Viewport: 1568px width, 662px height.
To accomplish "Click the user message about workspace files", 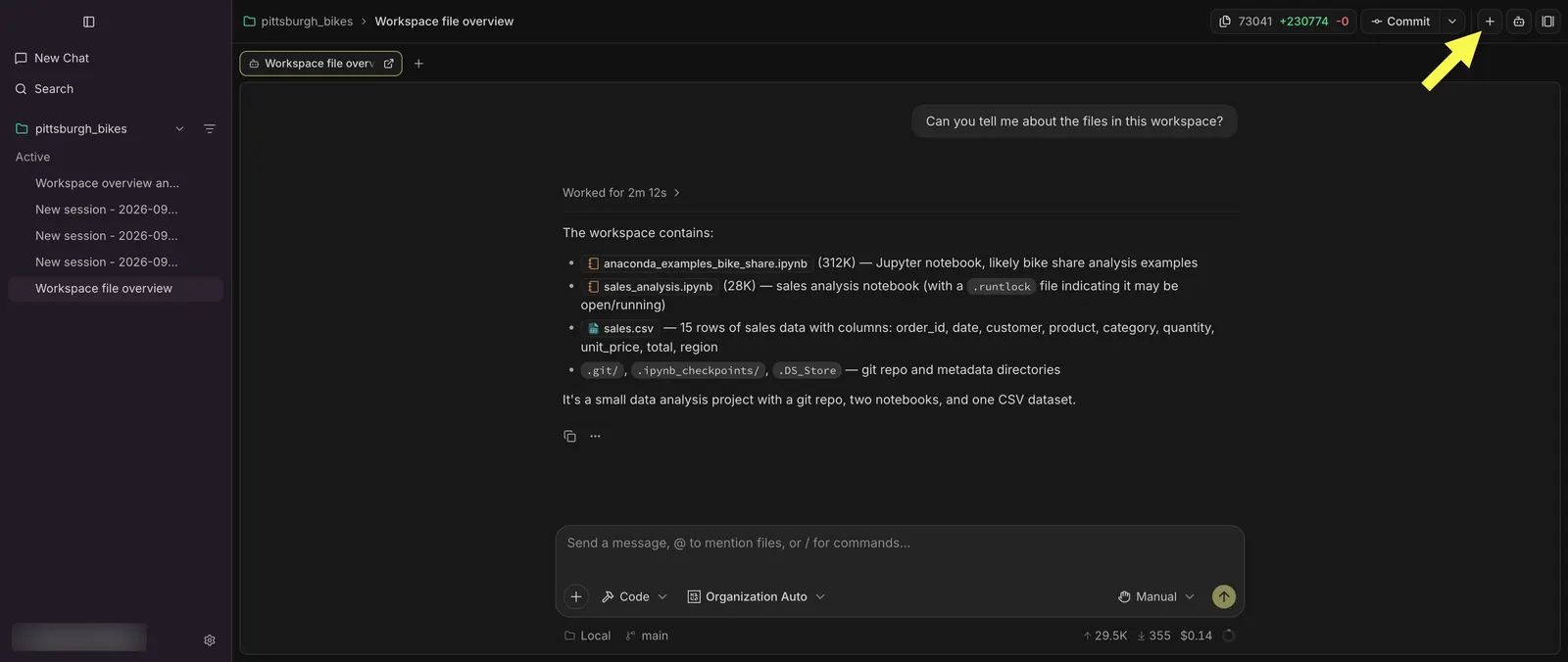I will (1074, 121).
